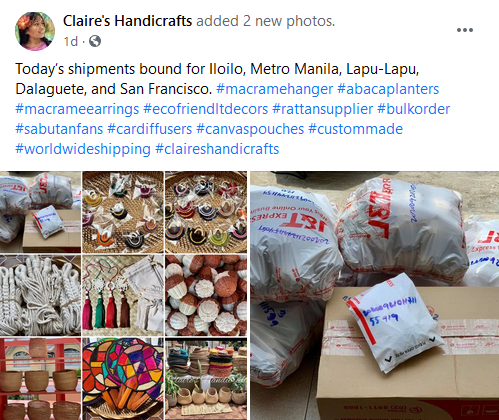Click the #cardiffusers hashtag
This screenshot has height=420, width=499.
click(x=150, y=129)
